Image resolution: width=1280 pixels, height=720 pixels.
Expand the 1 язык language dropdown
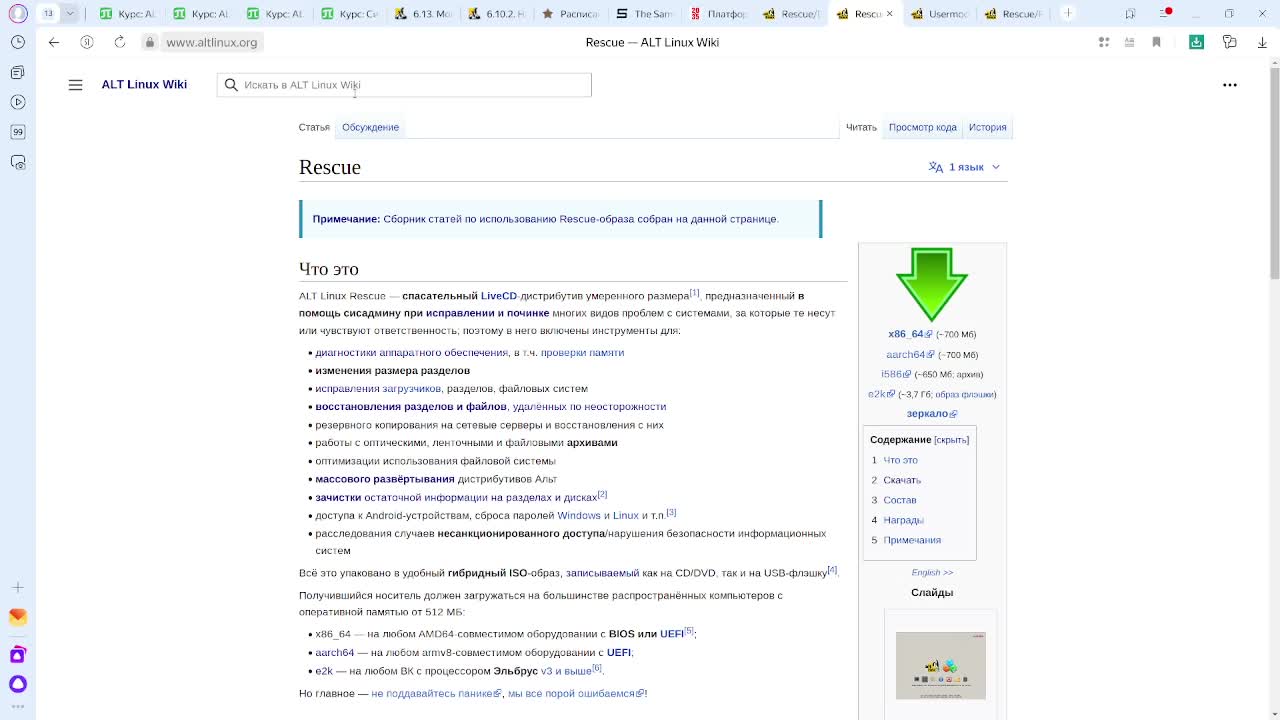coord(964,167)
